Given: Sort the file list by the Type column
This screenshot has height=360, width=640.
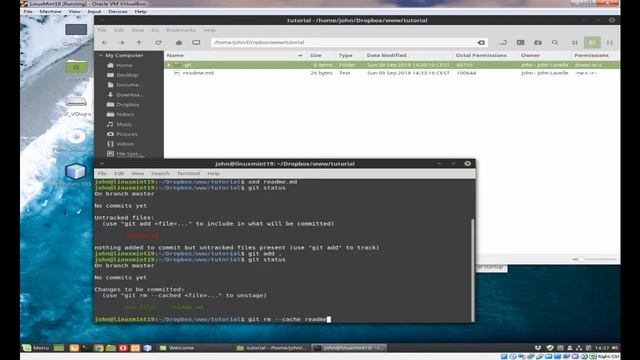Looking at the screenshot, I should point(345,55).
